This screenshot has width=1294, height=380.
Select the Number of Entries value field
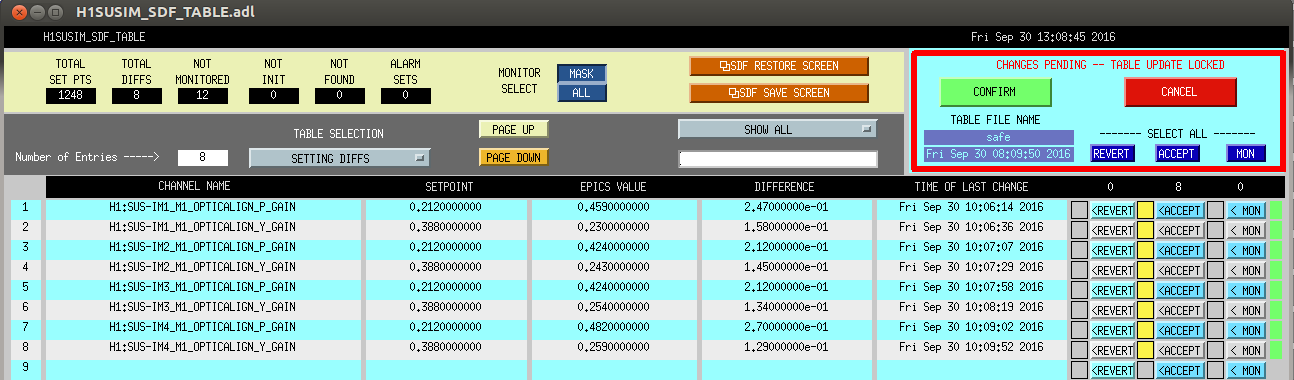[203, 157]
